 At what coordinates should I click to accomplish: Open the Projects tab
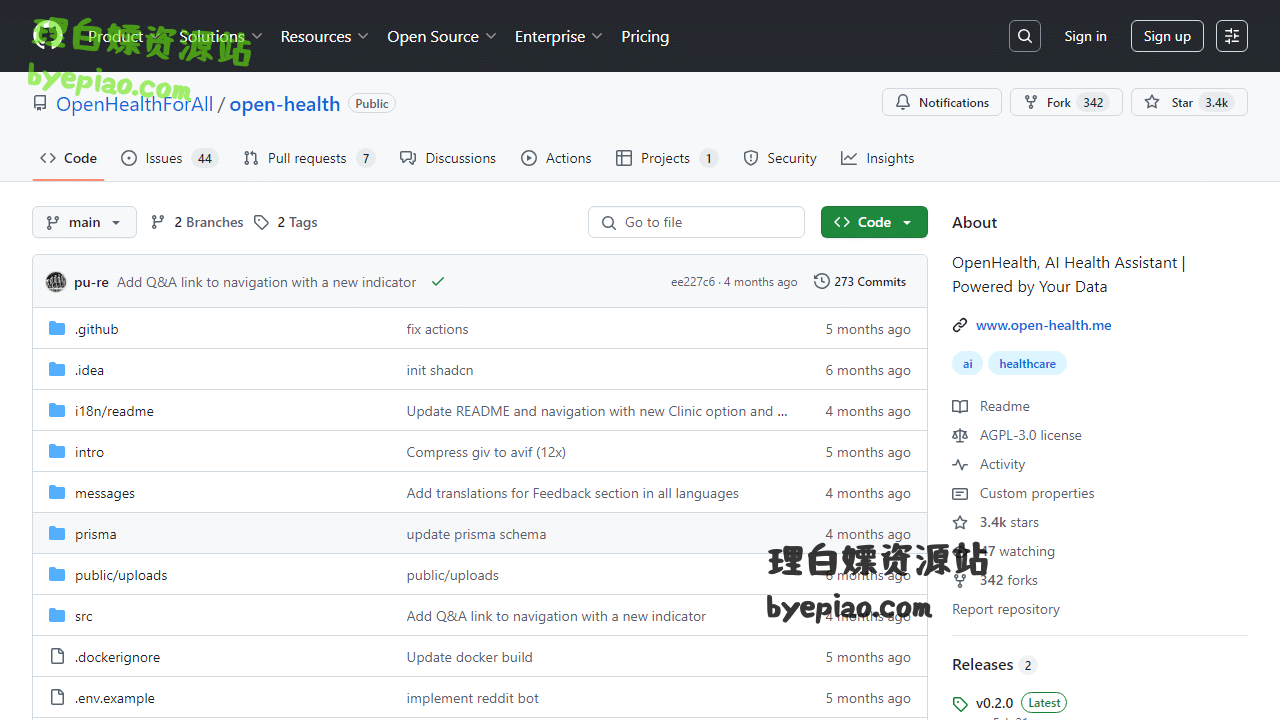pyautogui.click(x=667, y=158)
